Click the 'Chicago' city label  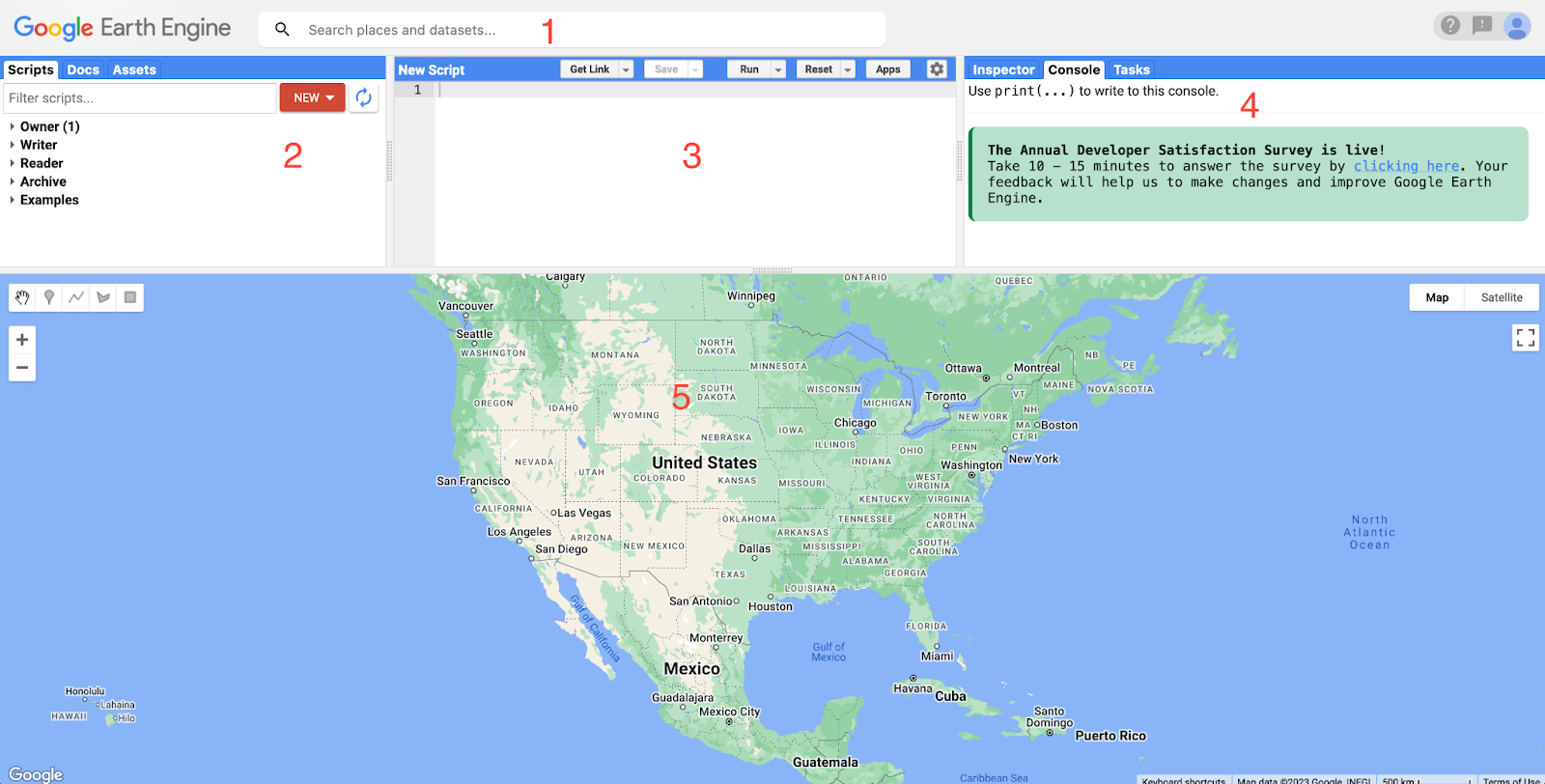856,423
